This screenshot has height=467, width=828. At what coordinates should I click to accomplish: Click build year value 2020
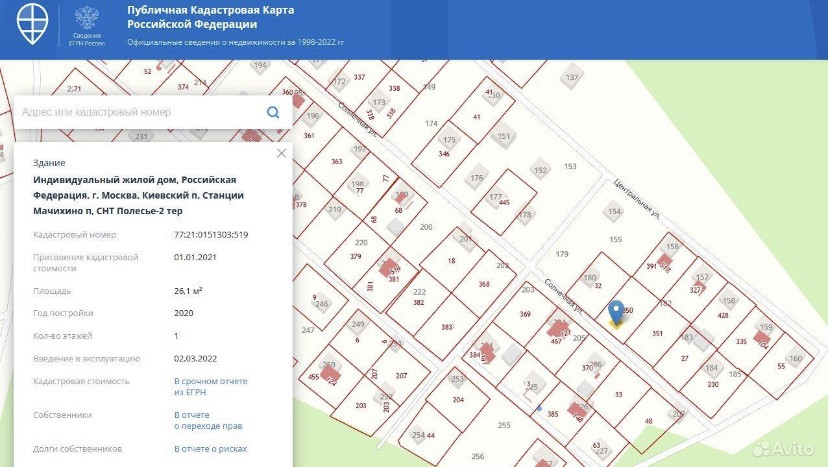click(183, 313)
